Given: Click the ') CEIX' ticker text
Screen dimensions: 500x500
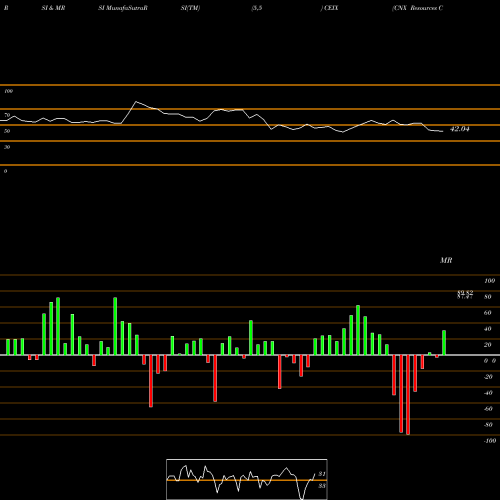Looking at the screenshot, I should coord(329,8).
